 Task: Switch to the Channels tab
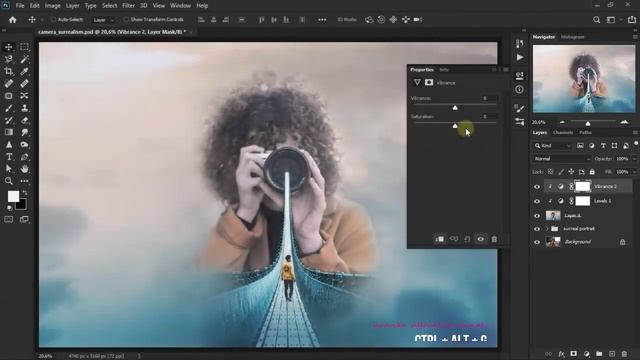pos(562,132)
